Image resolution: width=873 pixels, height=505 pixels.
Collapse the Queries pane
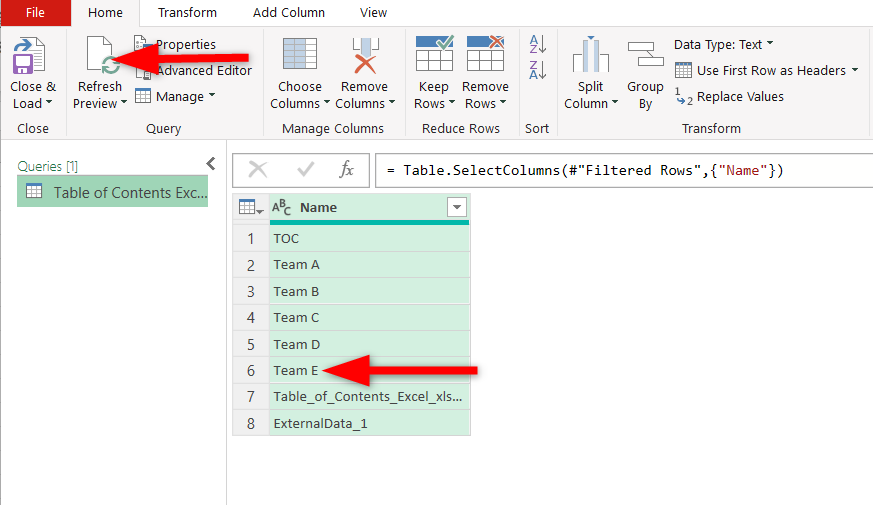click(x=210, y=164)
